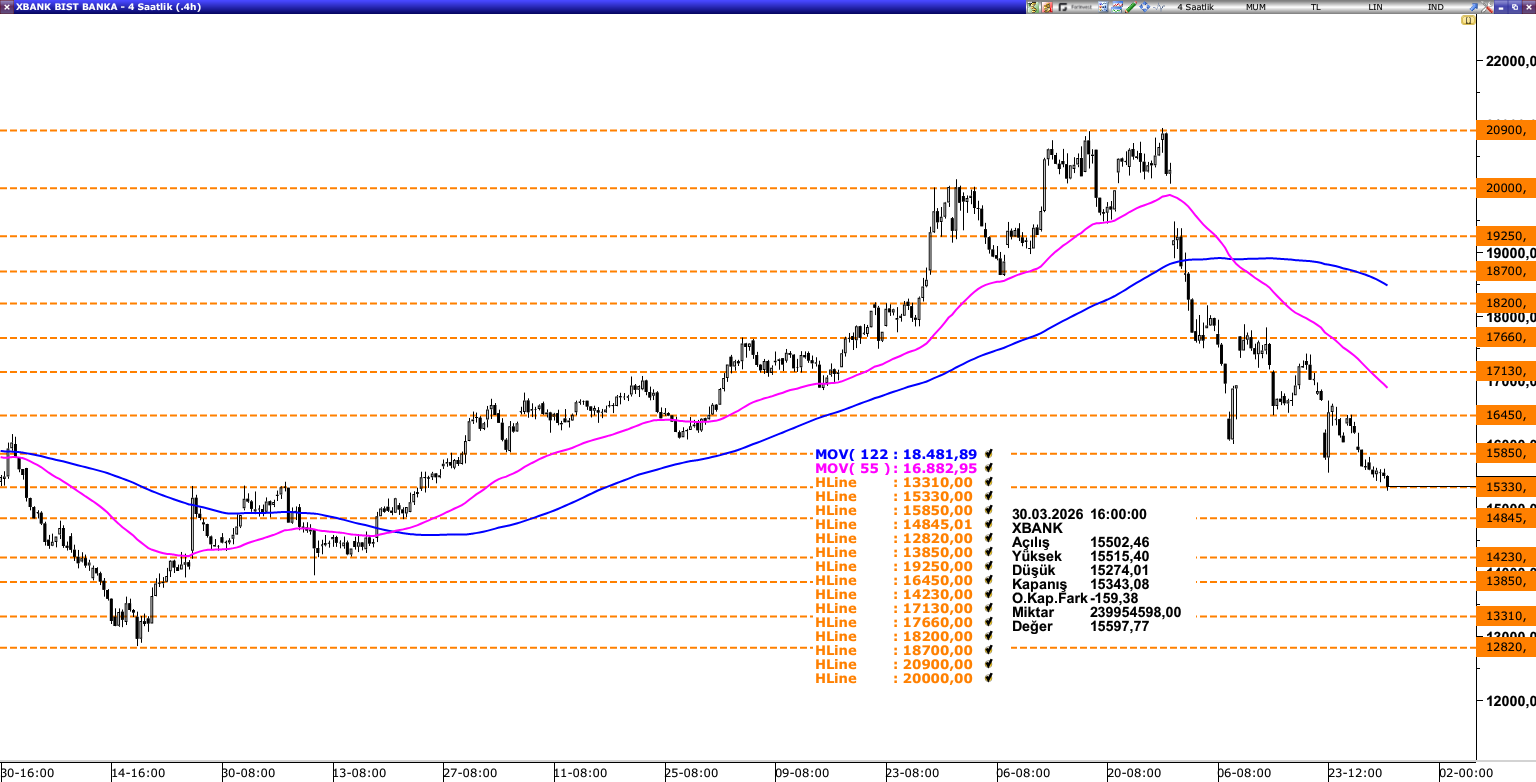Click the 20900 level label on price axis
1536x782 pixels.
[x=1506, y=130]
